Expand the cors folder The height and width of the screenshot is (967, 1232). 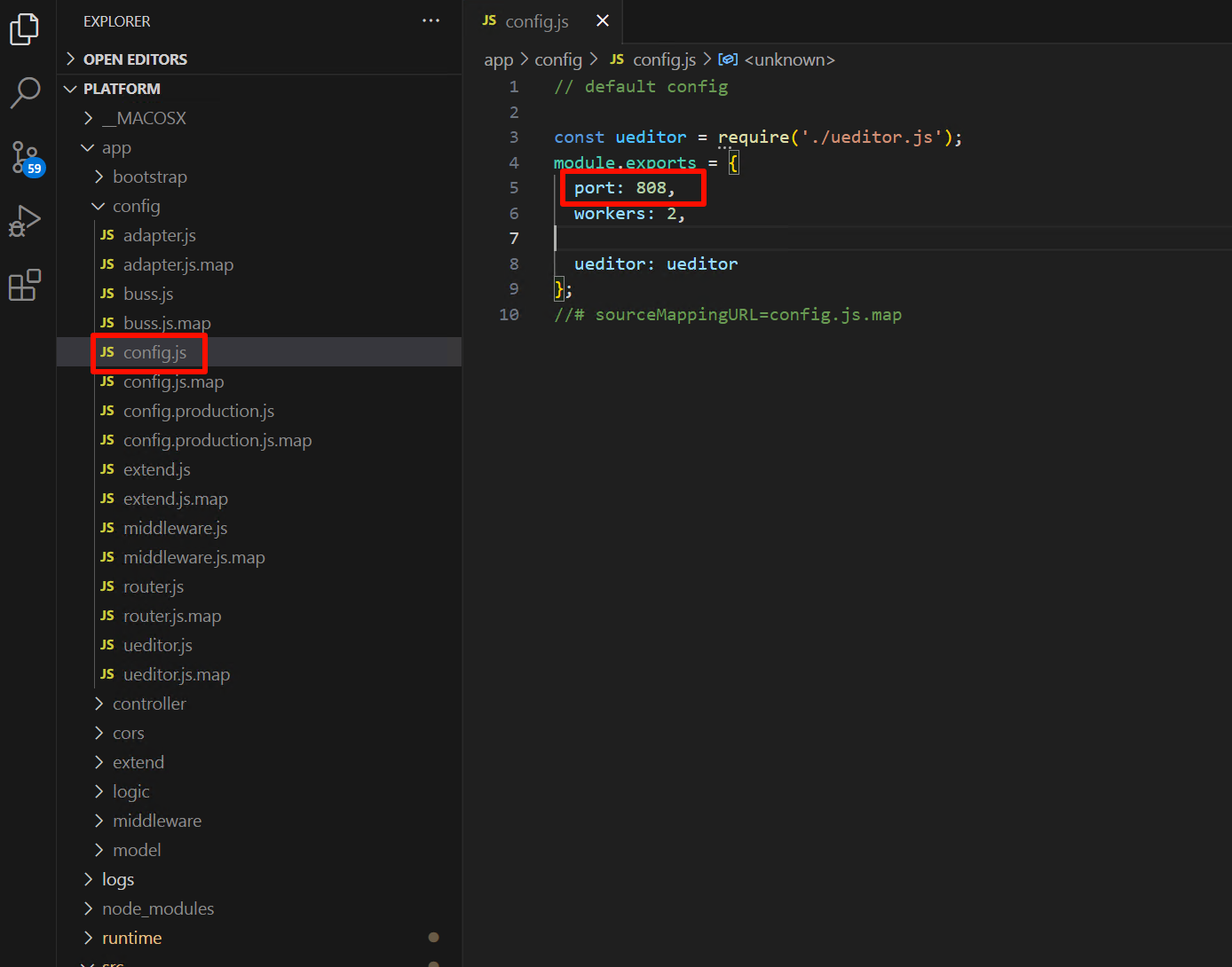259,733
